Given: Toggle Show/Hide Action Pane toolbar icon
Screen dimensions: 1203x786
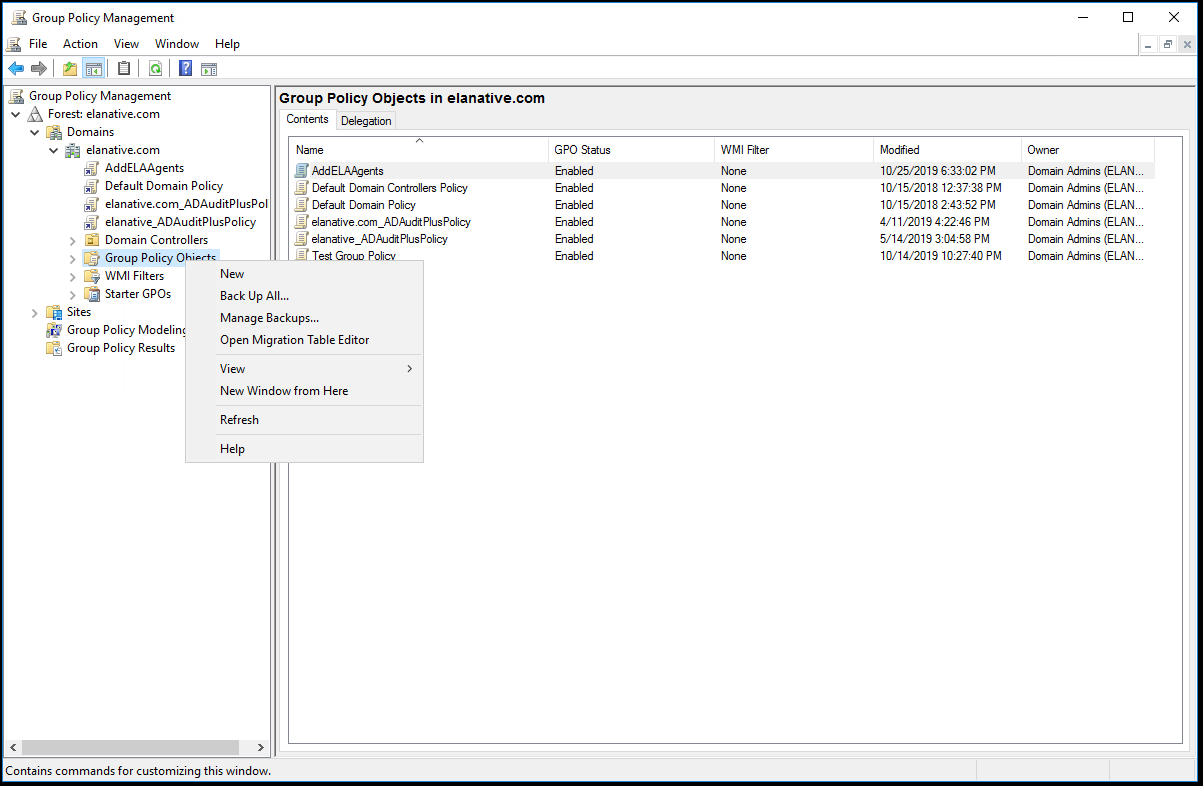Looking at the screenshot, I should coord(209,69).
